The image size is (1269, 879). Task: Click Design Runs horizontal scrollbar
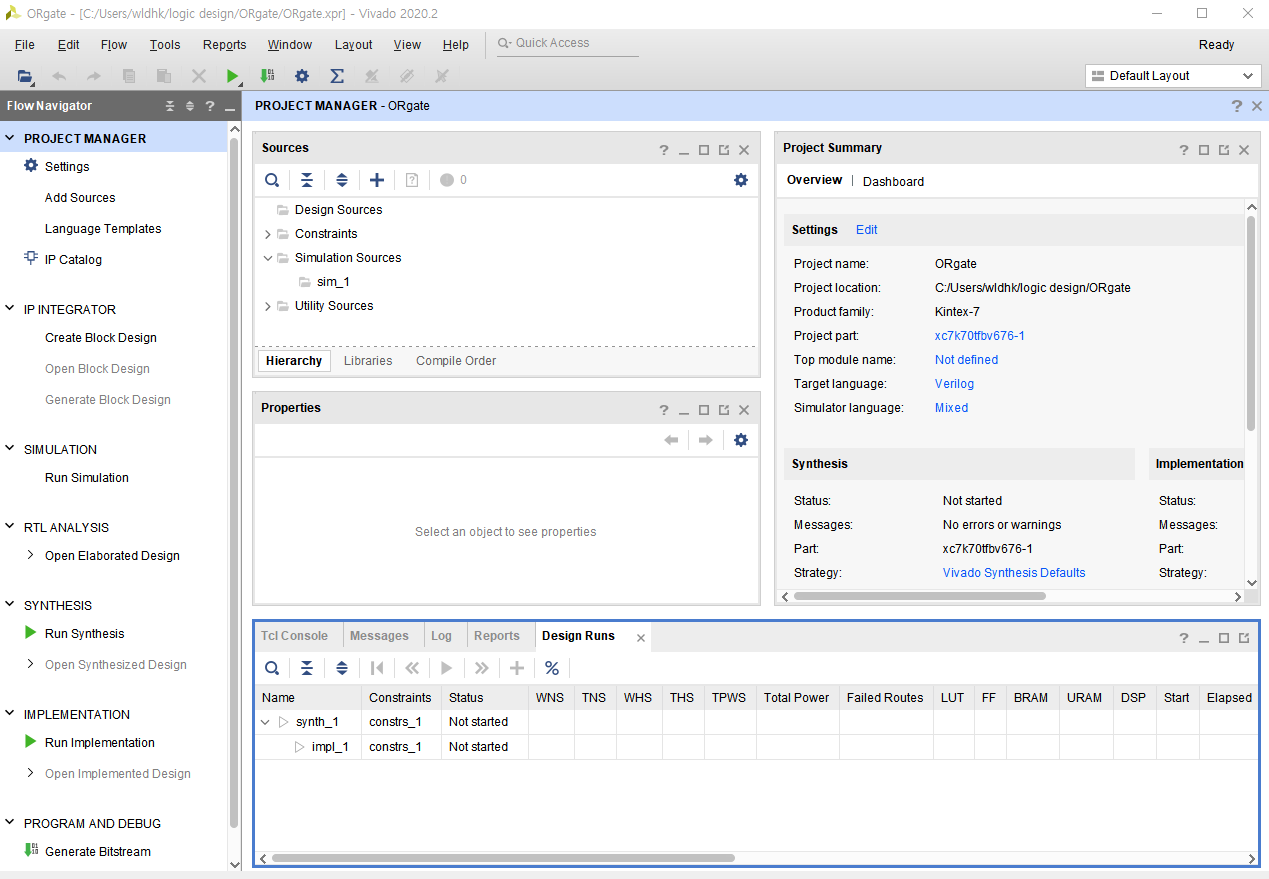503,858
